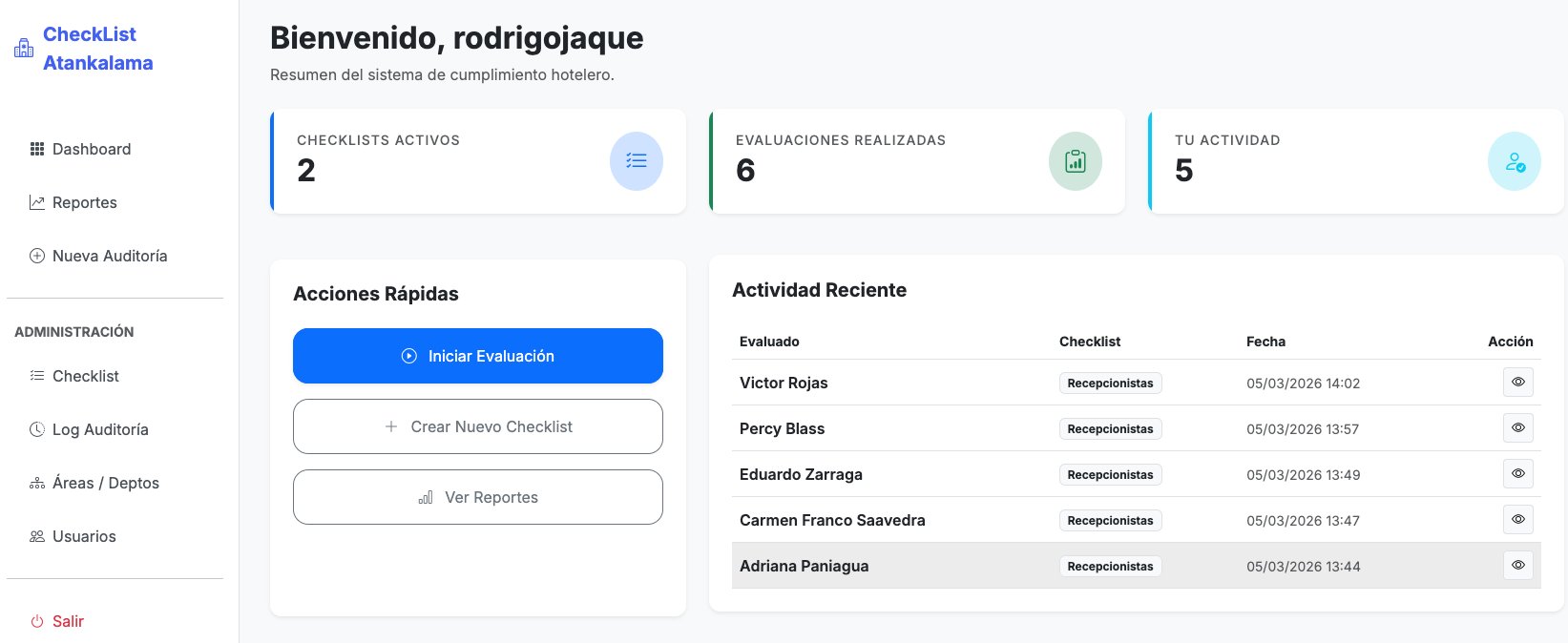Click the checklist icon in Checklists Activos card

(636, 161)
